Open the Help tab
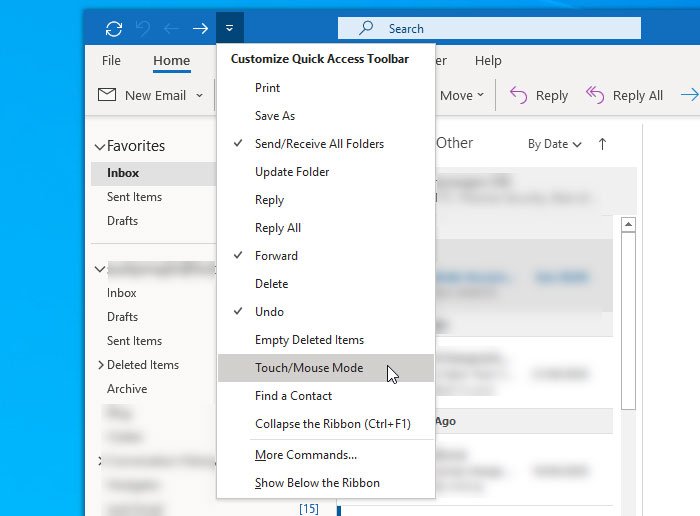Image resolution: width=700 pixels, height=516 pixels. point(488,61)
